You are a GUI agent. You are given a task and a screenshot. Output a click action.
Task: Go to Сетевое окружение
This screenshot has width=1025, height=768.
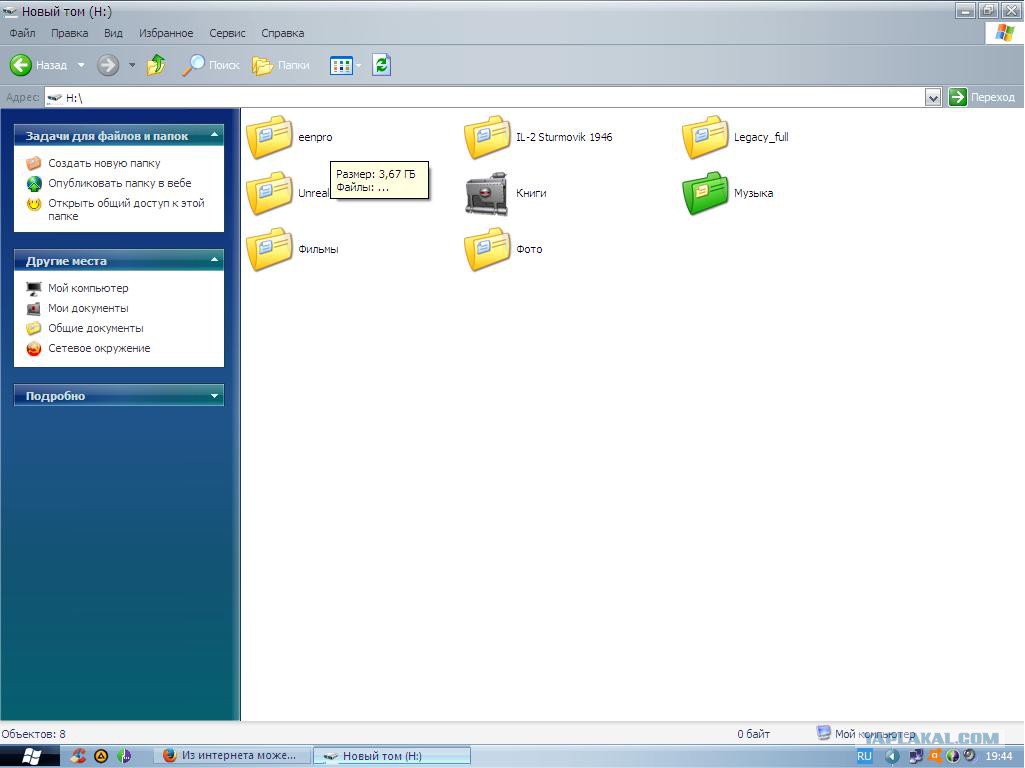pyautogui.click(x=99, y=348)
